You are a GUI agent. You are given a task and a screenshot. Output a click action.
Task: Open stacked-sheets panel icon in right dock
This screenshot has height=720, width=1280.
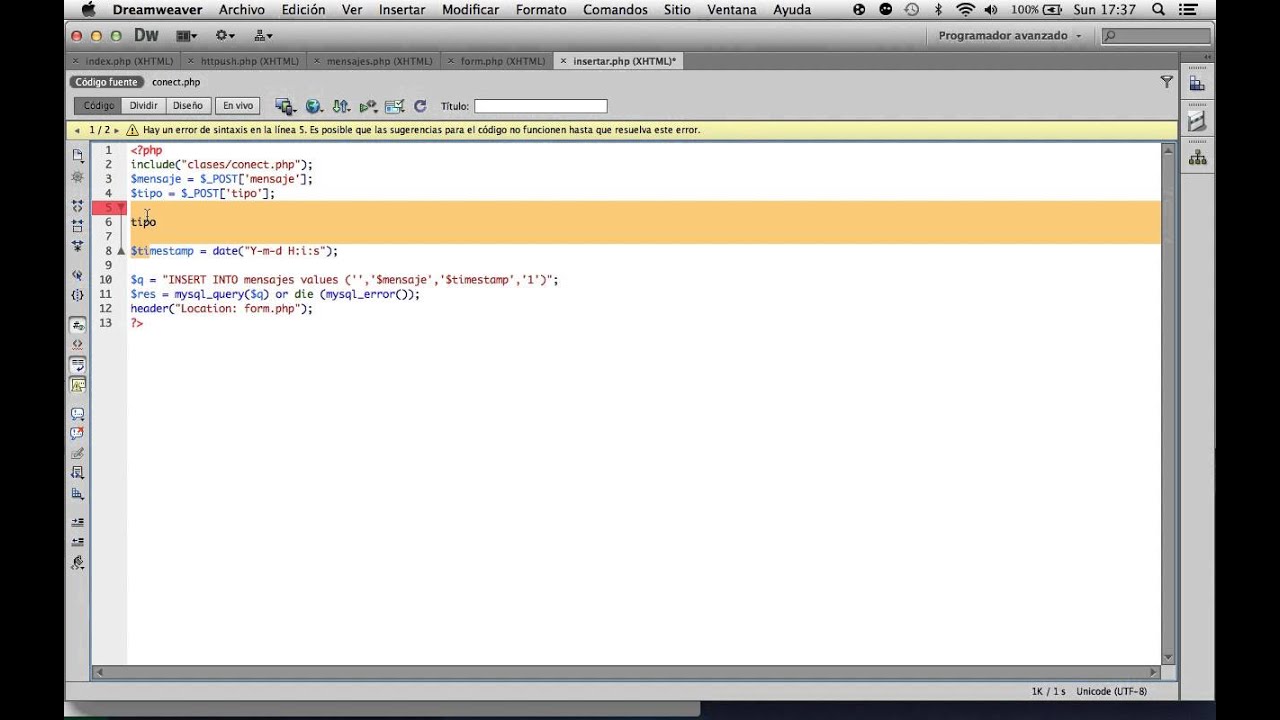tap(1197, 121)
